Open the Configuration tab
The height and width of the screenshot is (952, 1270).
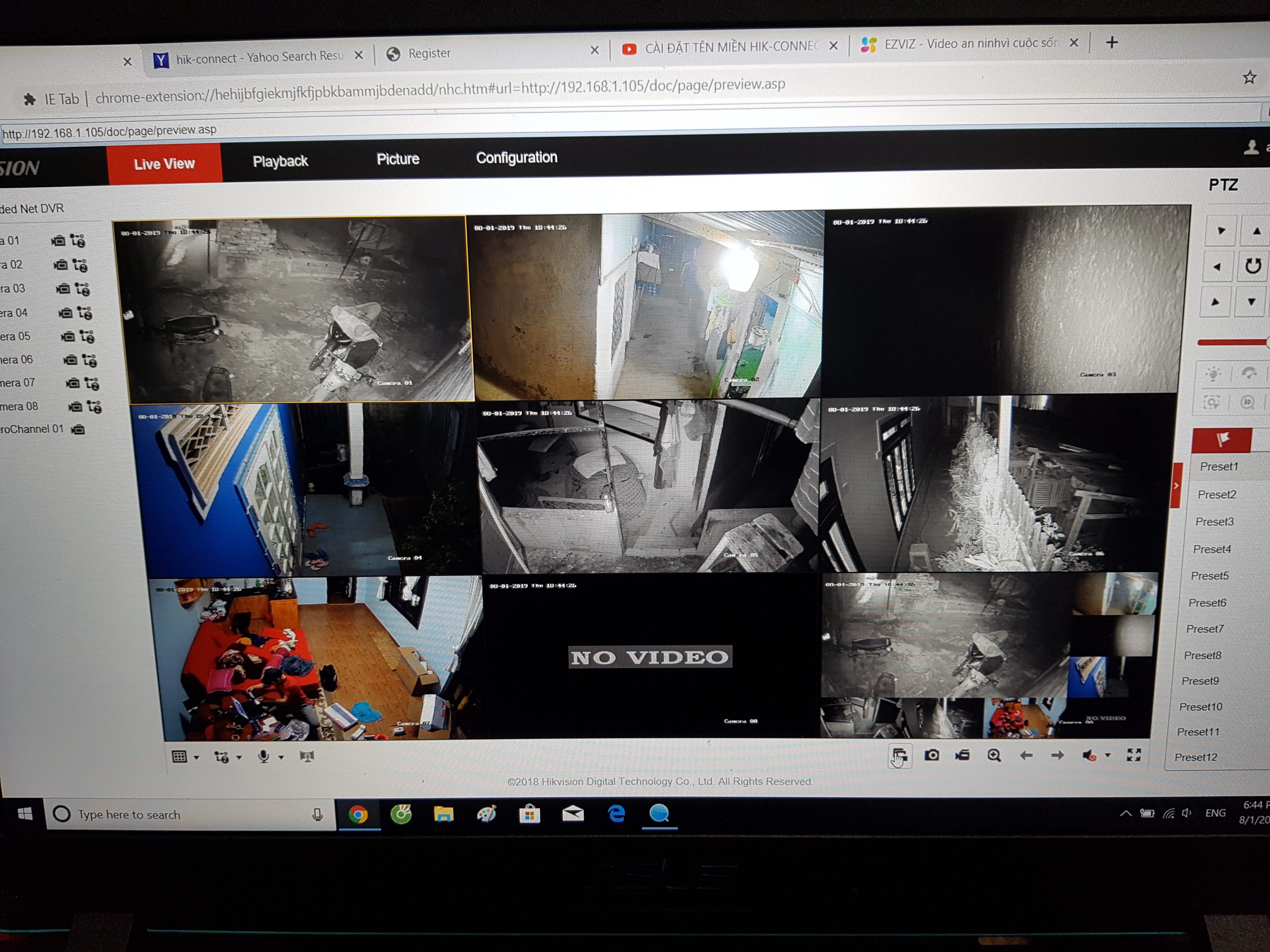(516, 157)
